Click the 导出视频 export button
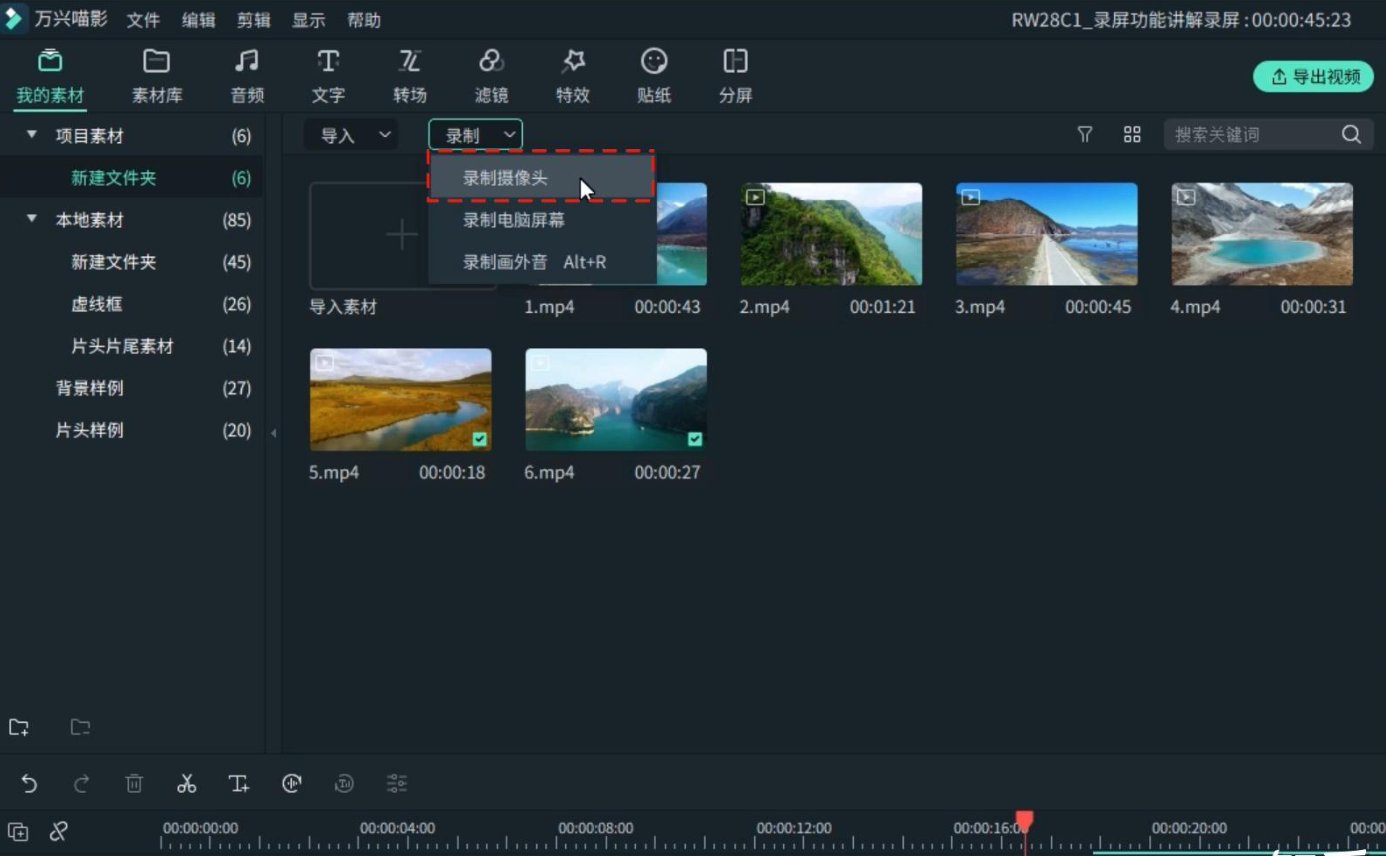1386x856 pixels. click(1313, 76)
